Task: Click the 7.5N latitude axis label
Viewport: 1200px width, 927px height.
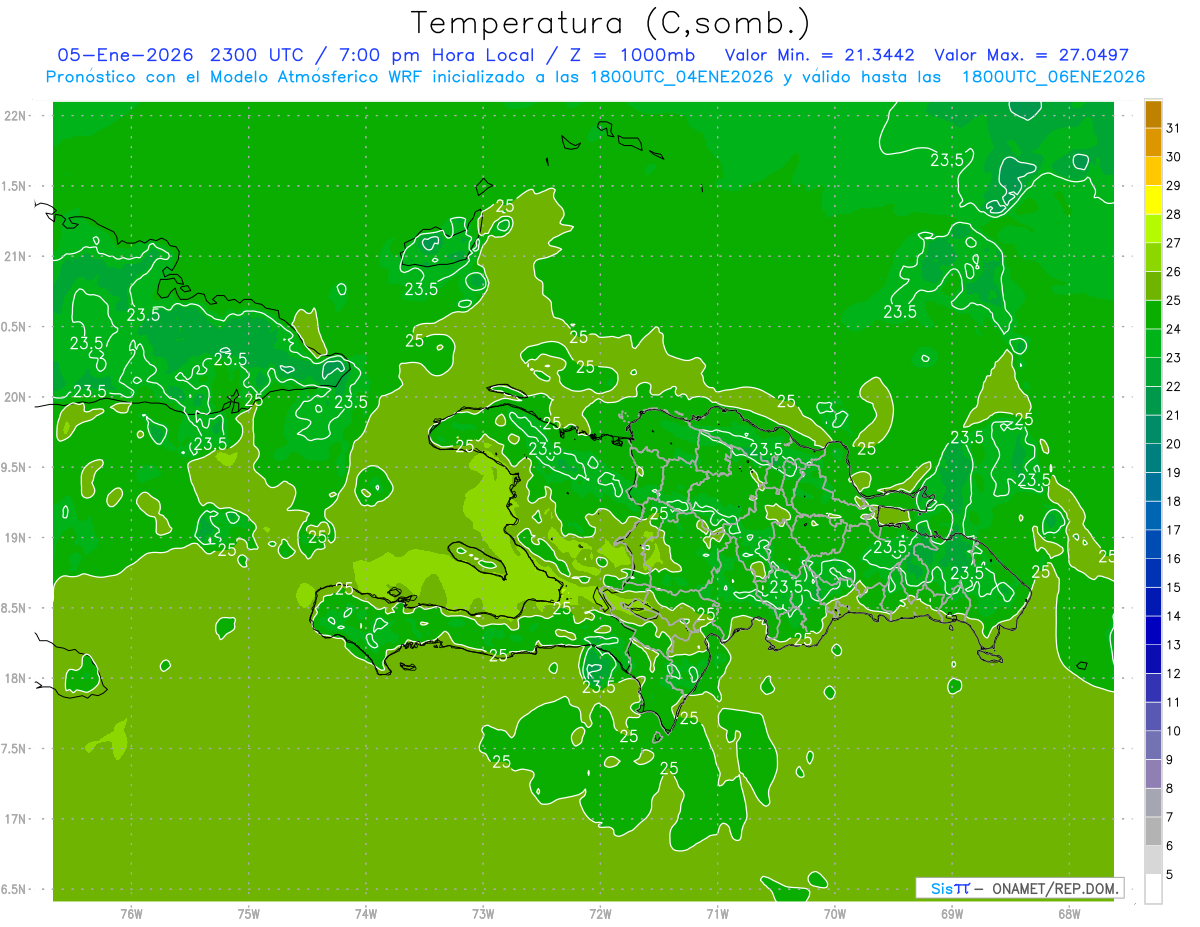Action: pyautogui.click(x=15, y=749)
